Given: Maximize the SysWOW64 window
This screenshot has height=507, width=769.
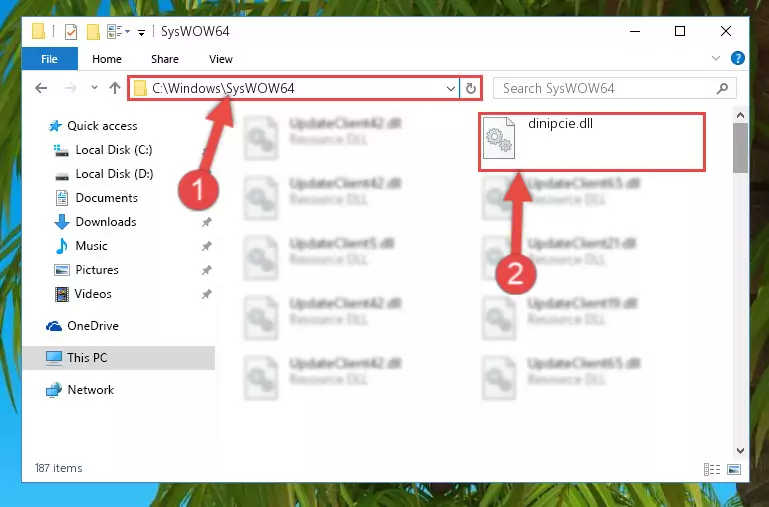Looking at the screenshot, I should 680,31.
